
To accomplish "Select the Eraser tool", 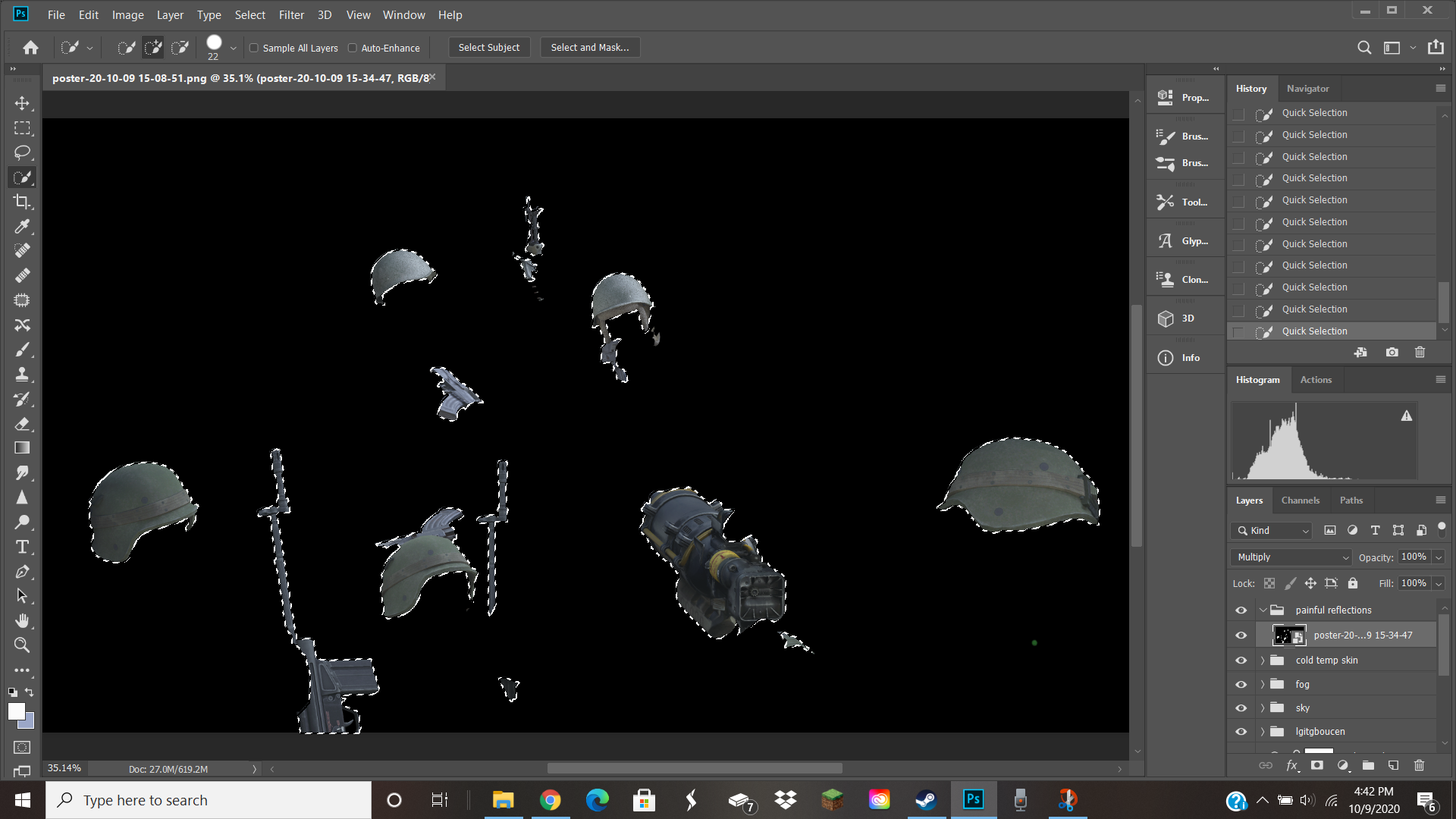I will click(22, 424).
